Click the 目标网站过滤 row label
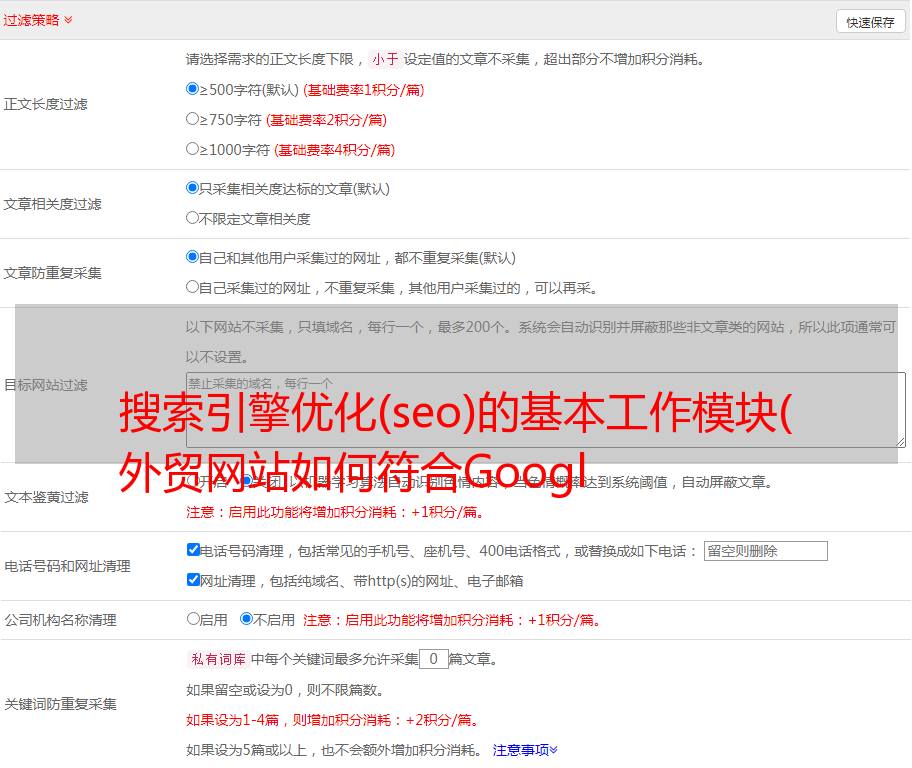 (x=46, y=385)
